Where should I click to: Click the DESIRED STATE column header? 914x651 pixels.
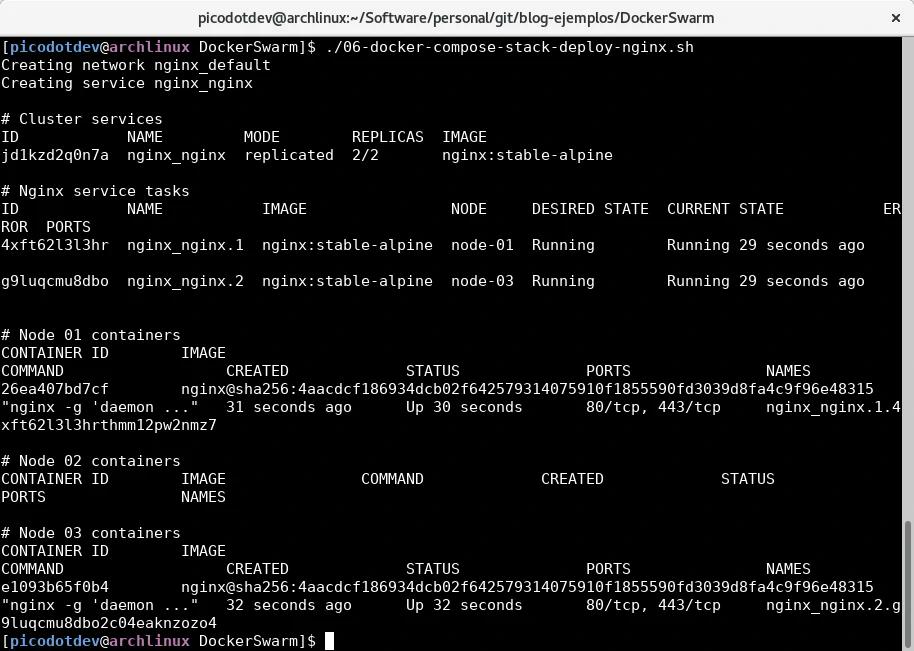tap(590, 209)
